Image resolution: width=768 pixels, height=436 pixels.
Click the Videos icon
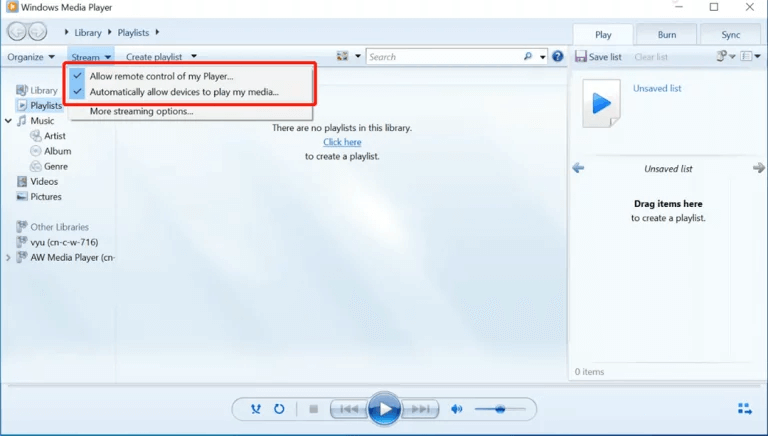click(22, 181)
